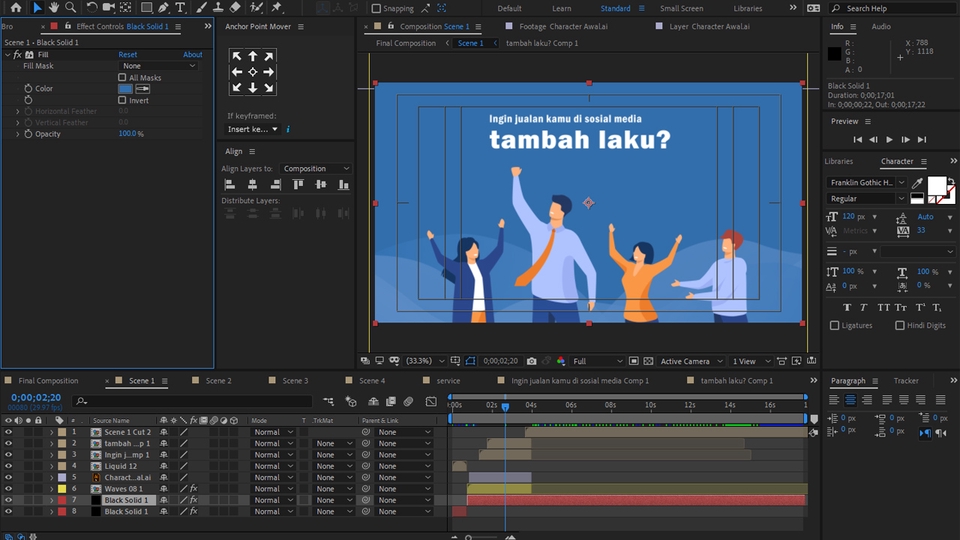This screenshot has width=960, height=540.
Task: Check the All Masks option
Action: 122,77
